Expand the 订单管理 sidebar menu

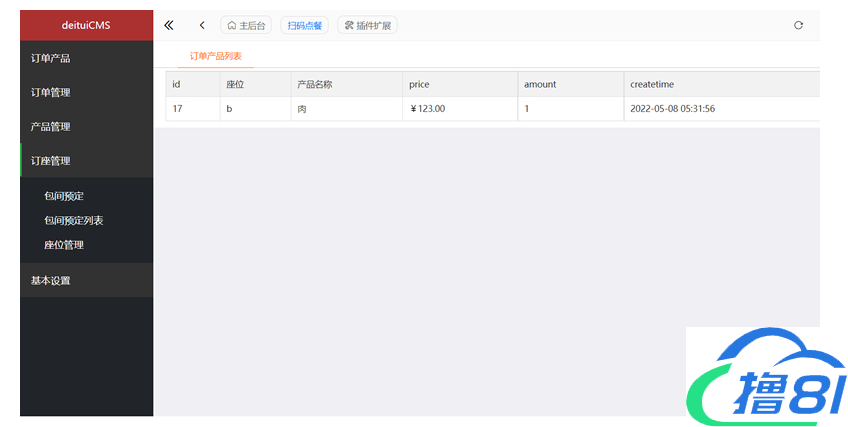(x=86, y=92)
